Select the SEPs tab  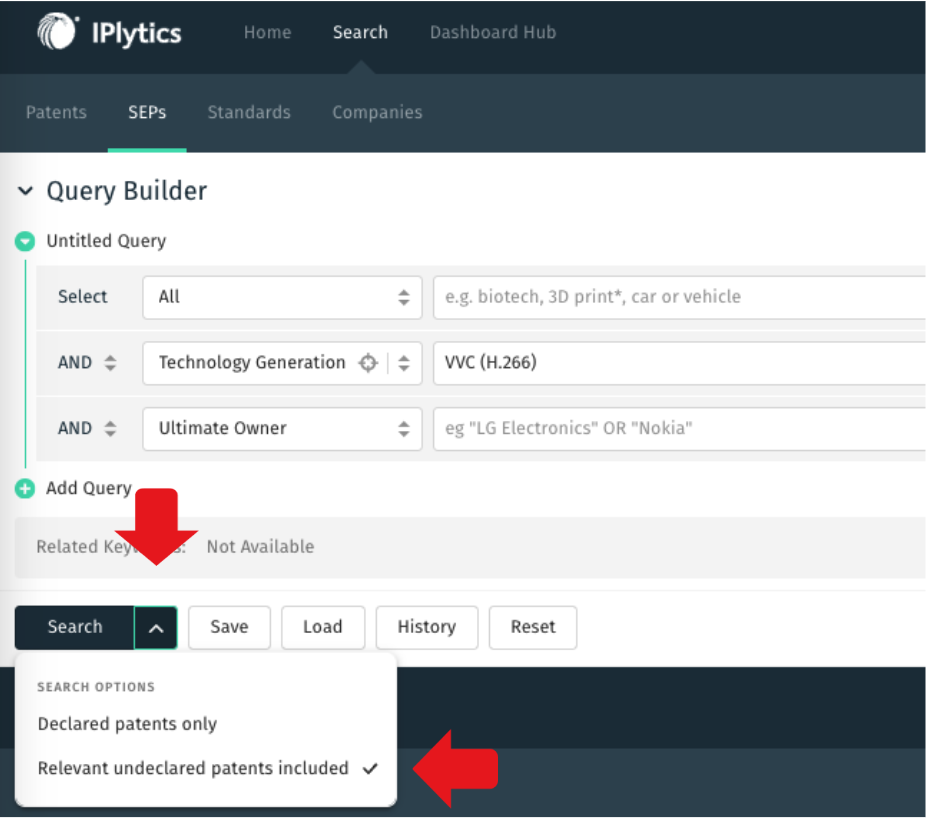coord(147,112)
